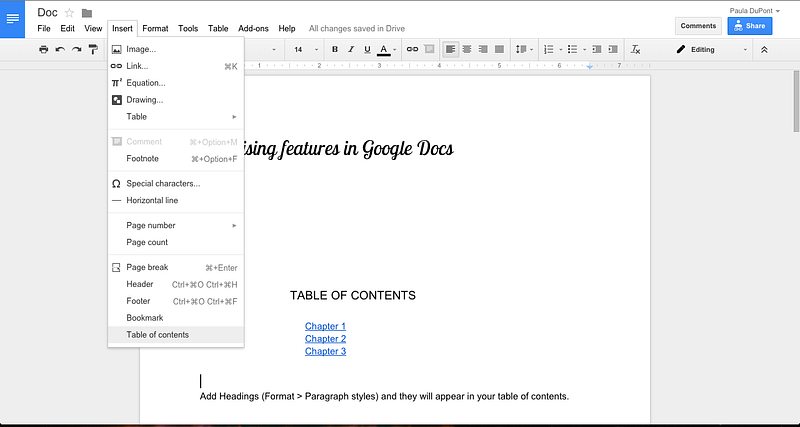This screenshot has width=800, height=427.
Task: Open the Editing mode dropdown
Action: (x=712, y=49)
